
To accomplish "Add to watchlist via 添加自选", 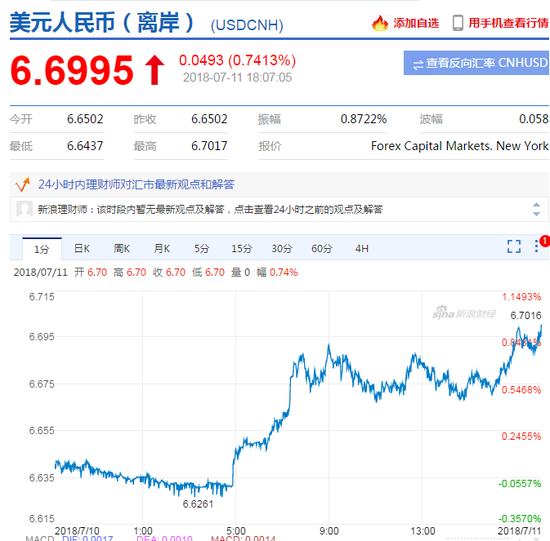I will [416, 23].
